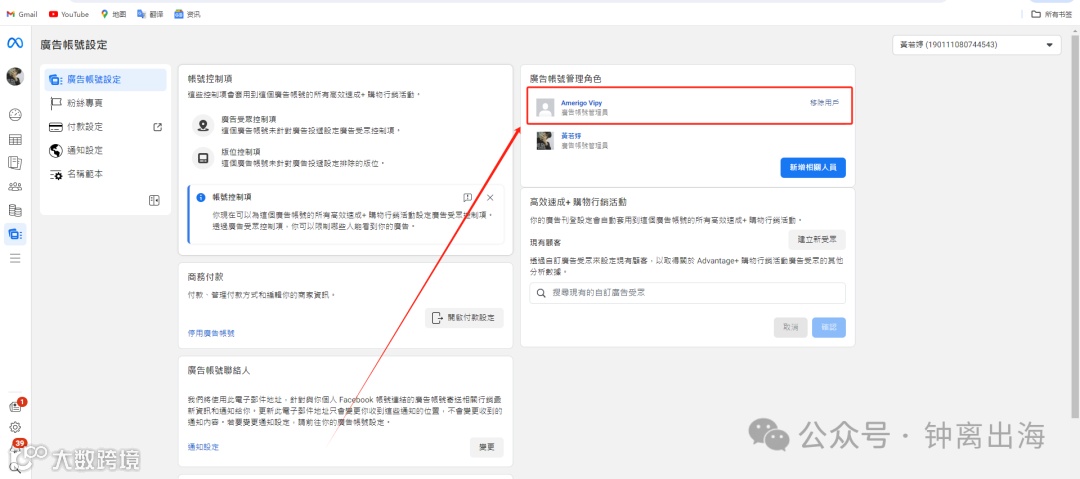This screenshot has height=479, width=1080.
Task: Click the magnifier icon in audience search
Action: (x=542, y=293)
